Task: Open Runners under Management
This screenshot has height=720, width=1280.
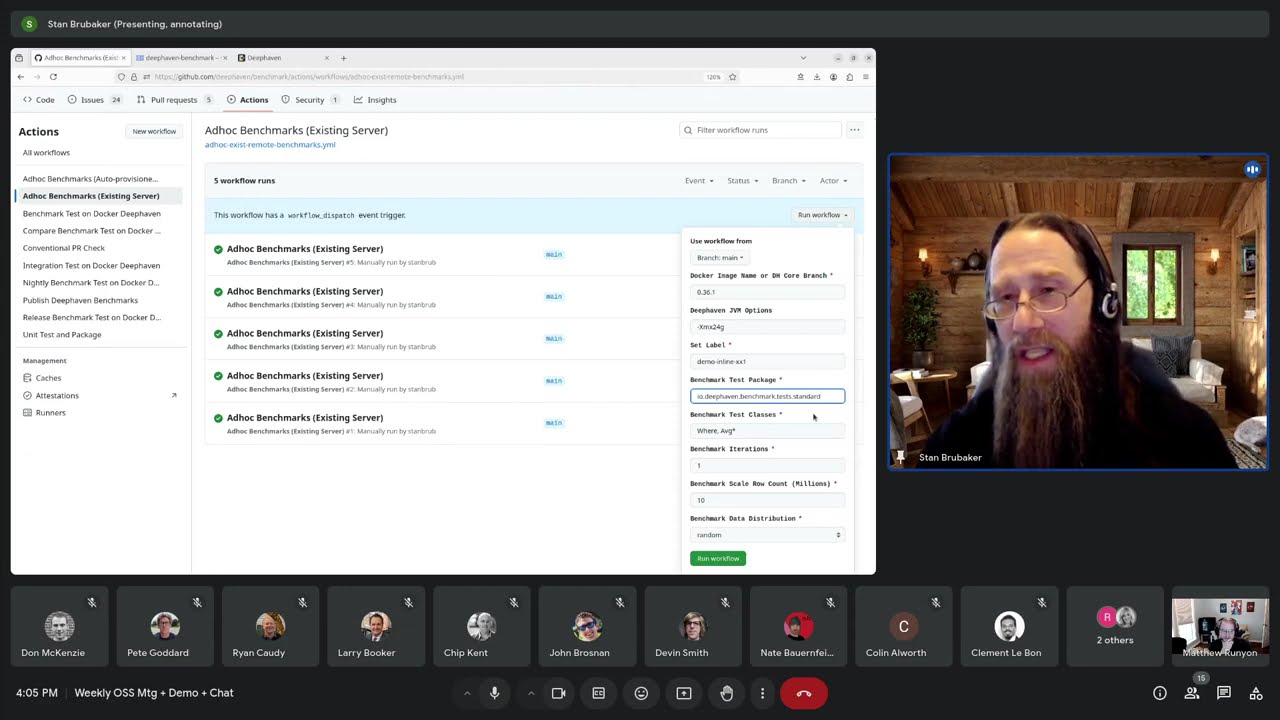Action: [x=50, y=413]
